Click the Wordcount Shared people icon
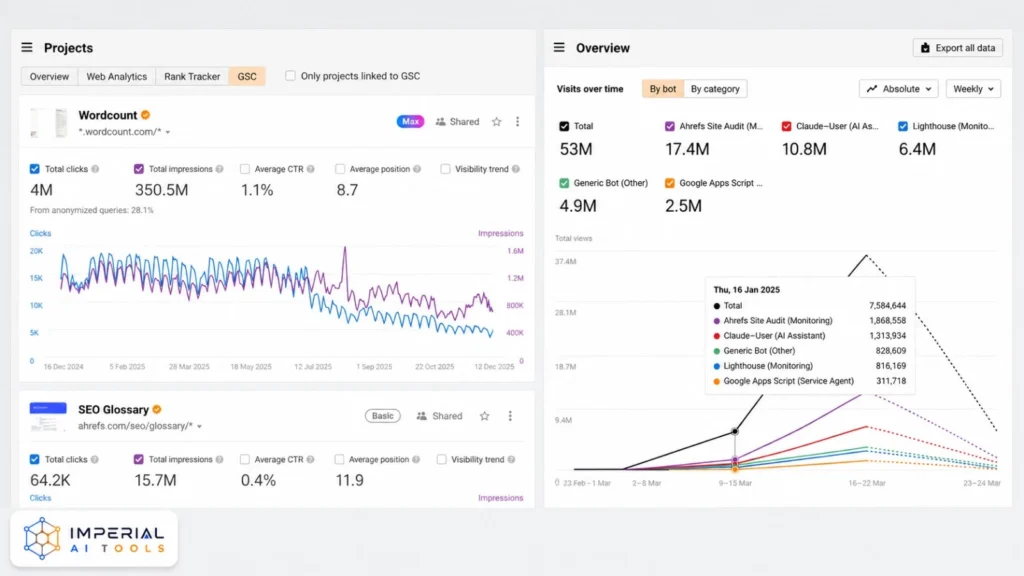Screen dimensions: 1024x576 pos(441,121)
